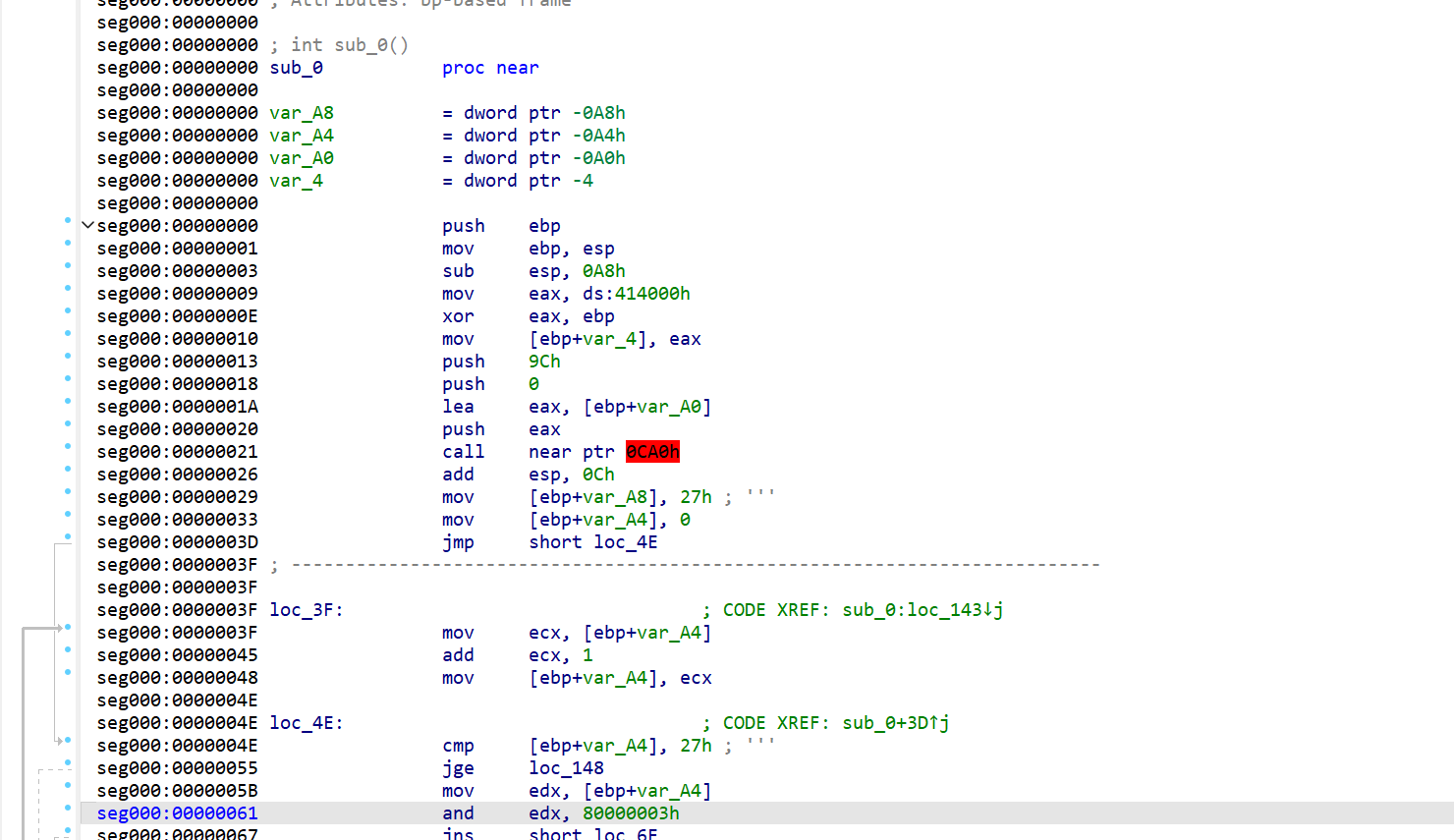This screenshot has height=840, width=1454.
Task: Select var_A8 in its declaration line
Action: coord(302,112)
